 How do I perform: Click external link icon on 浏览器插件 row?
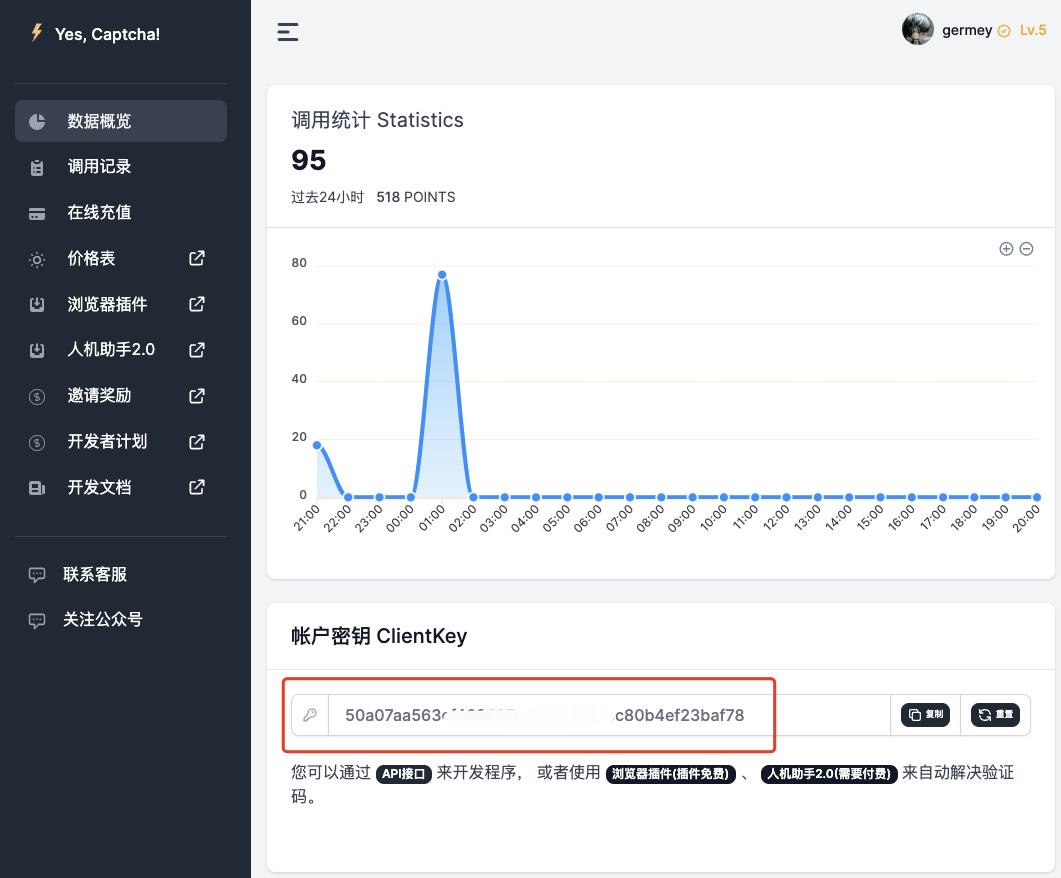197,304
